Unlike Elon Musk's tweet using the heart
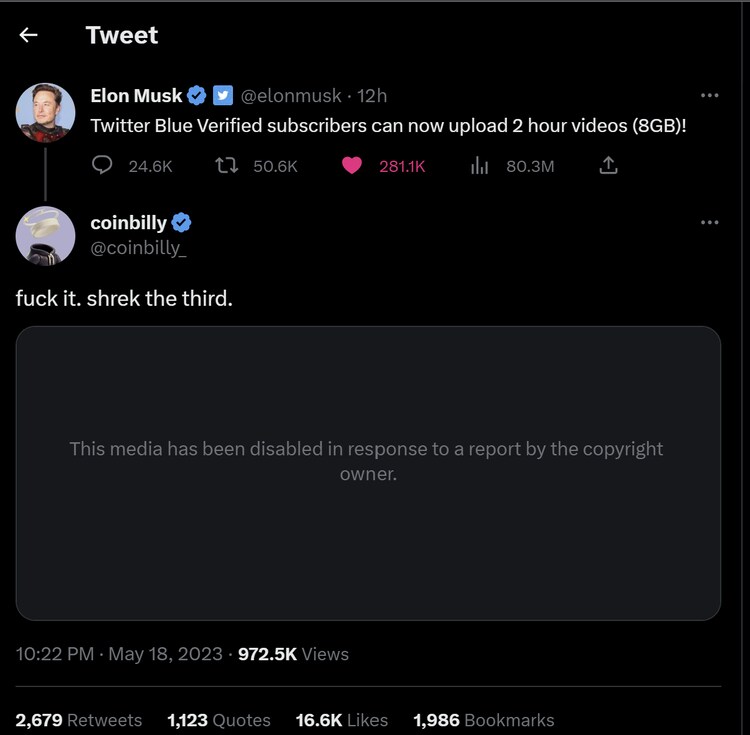This screenshot has width=750, height=735. click(352, 166)
